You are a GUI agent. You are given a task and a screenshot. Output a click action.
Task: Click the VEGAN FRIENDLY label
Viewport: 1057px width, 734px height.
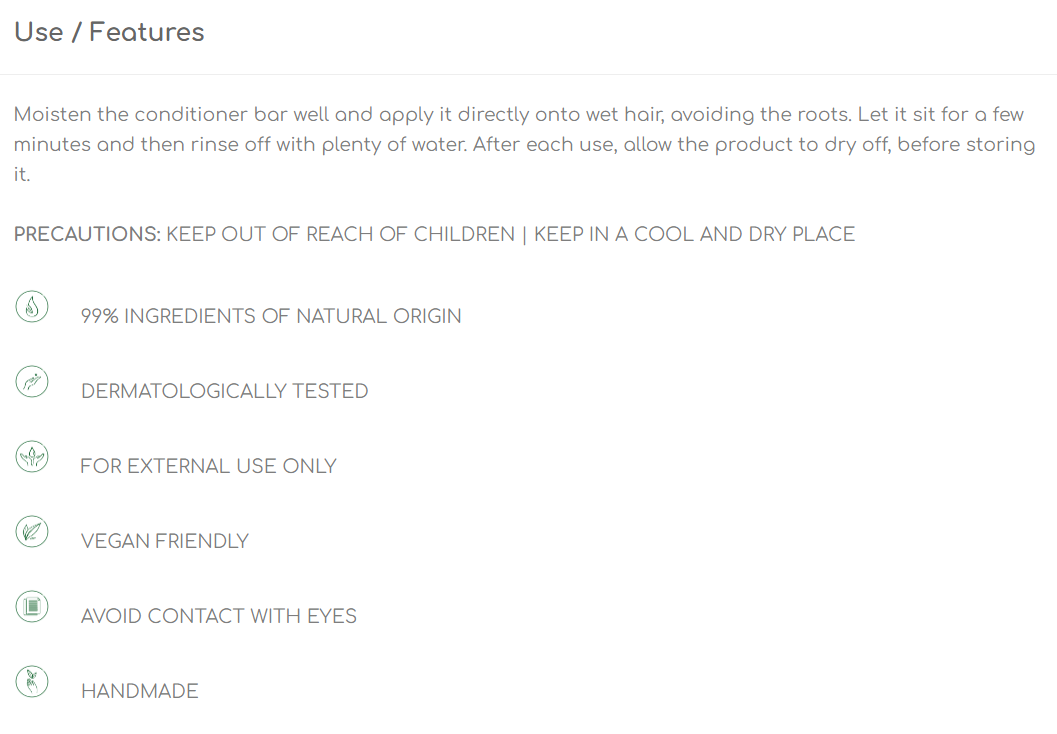tap(164, 541)
